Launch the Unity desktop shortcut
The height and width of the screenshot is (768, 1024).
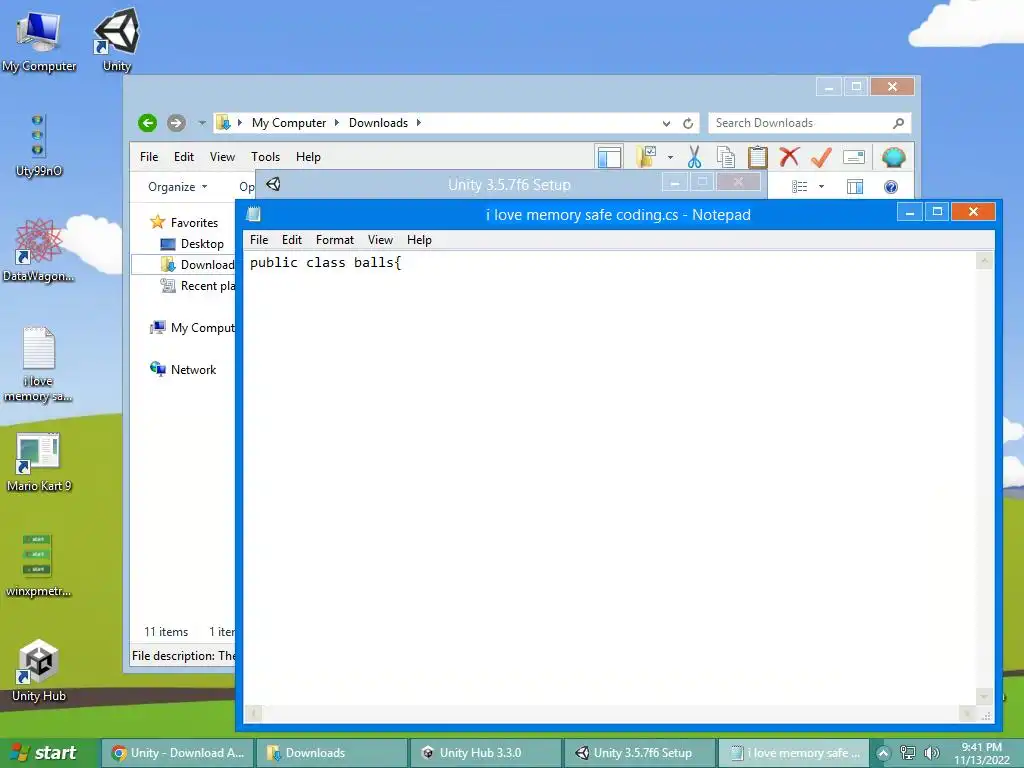117,40
